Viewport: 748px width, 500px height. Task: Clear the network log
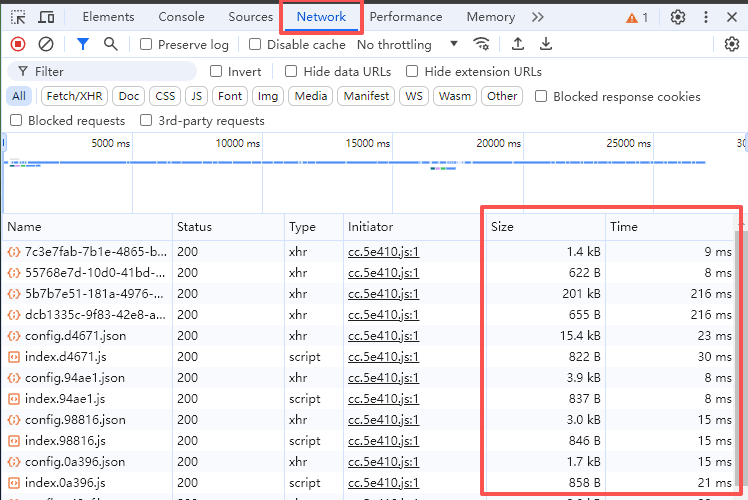[46, 44]
